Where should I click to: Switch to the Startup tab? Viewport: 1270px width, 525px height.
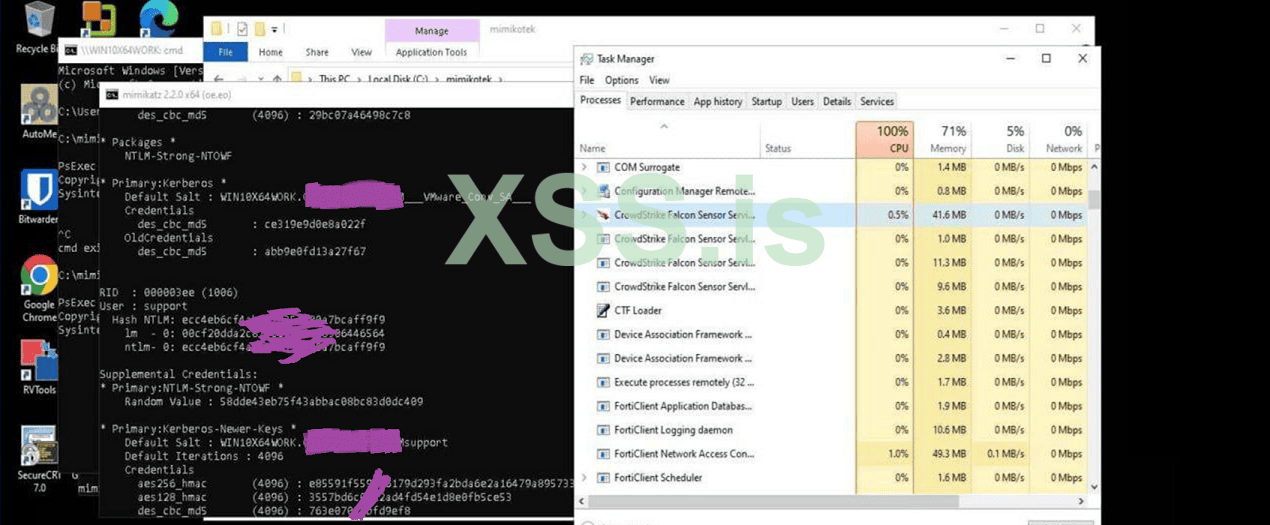point(766,101)
